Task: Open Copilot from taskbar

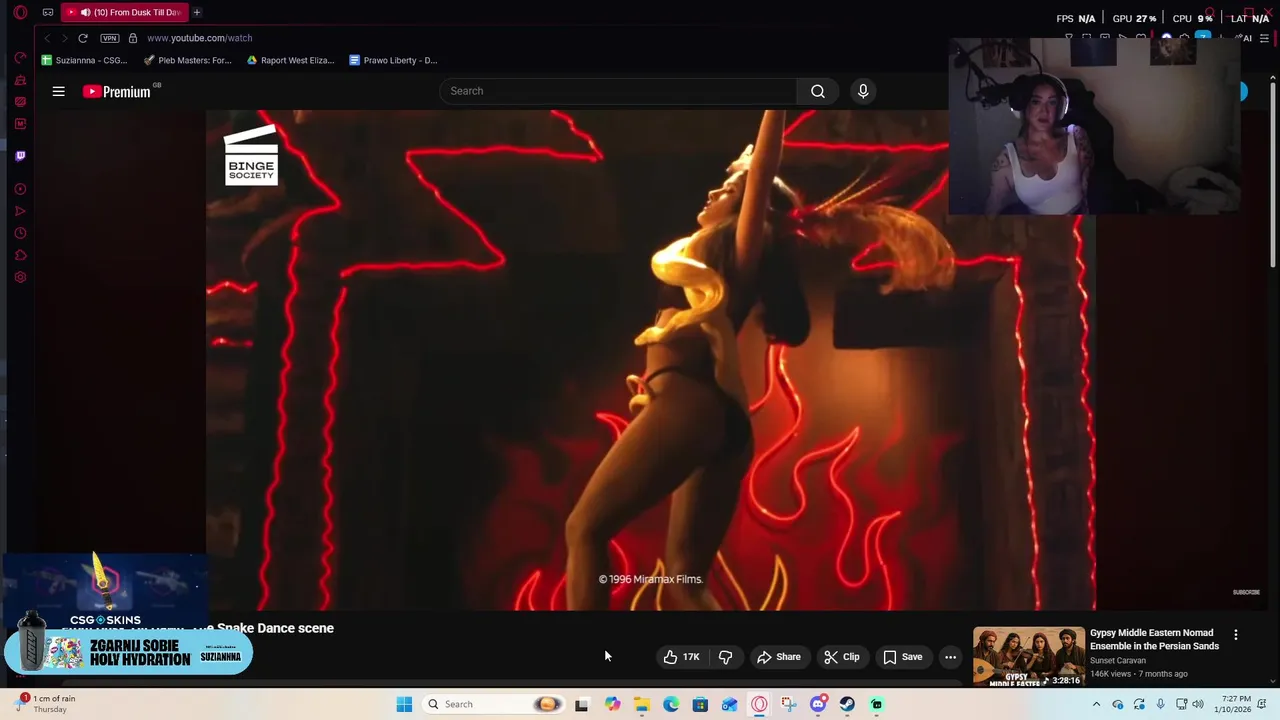Action: point(612,704)
